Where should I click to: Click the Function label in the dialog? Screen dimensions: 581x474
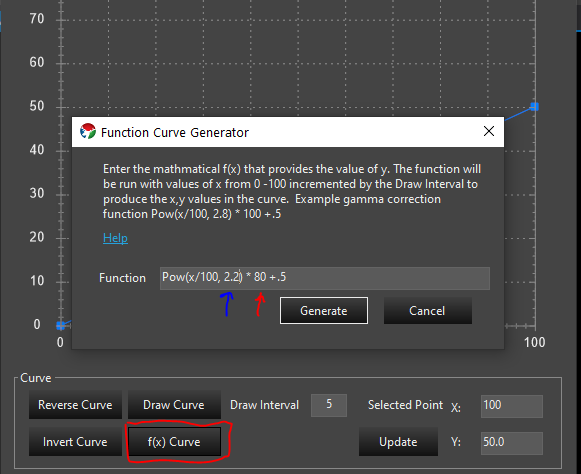122,278
